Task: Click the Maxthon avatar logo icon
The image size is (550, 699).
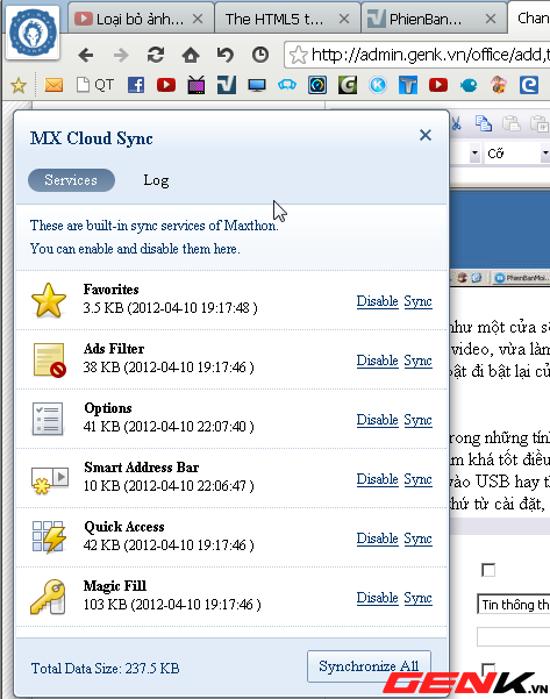Action: tap(33, 33)
